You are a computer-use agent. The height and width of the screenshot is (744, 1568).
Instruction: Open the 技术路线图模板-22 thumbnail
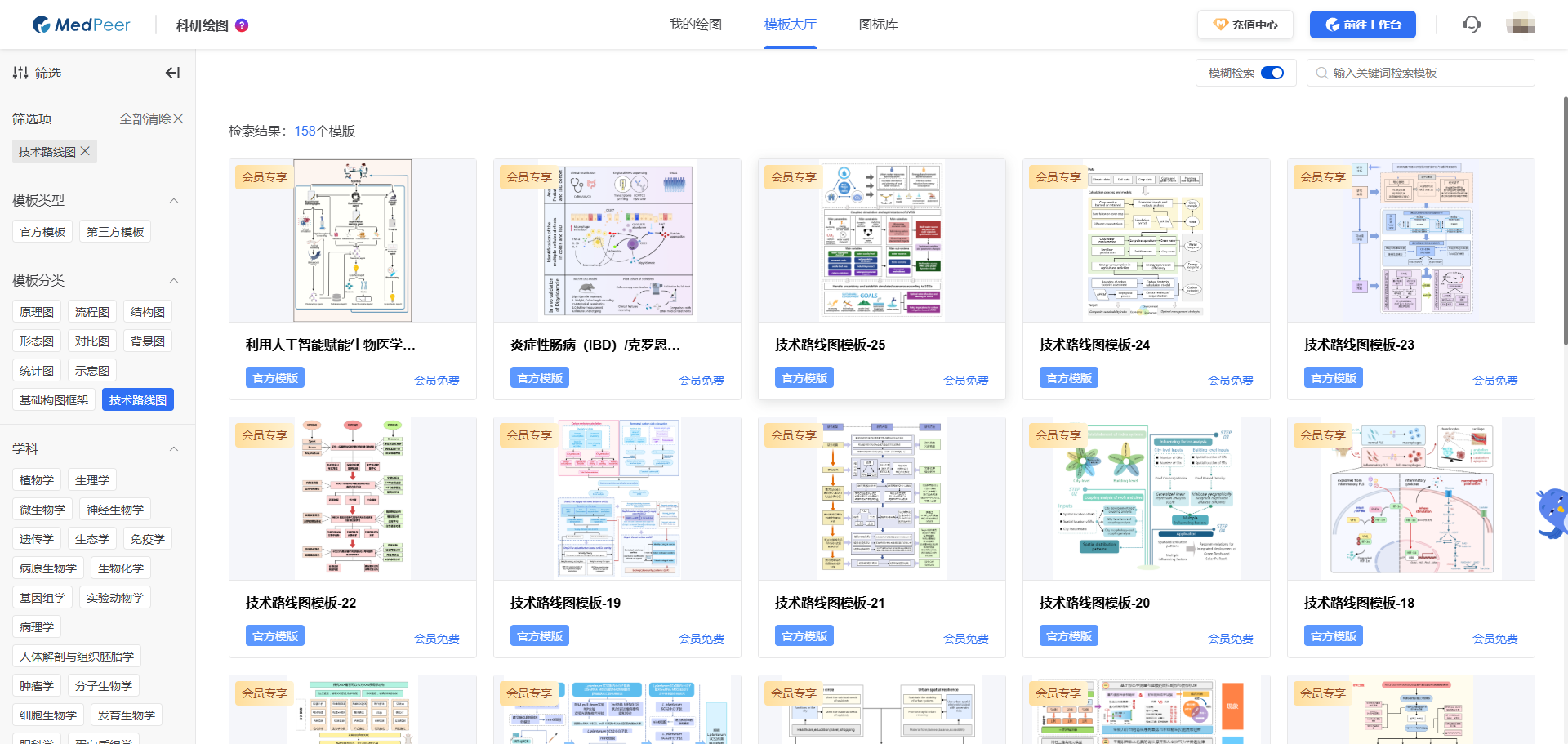tap(353, 498)
